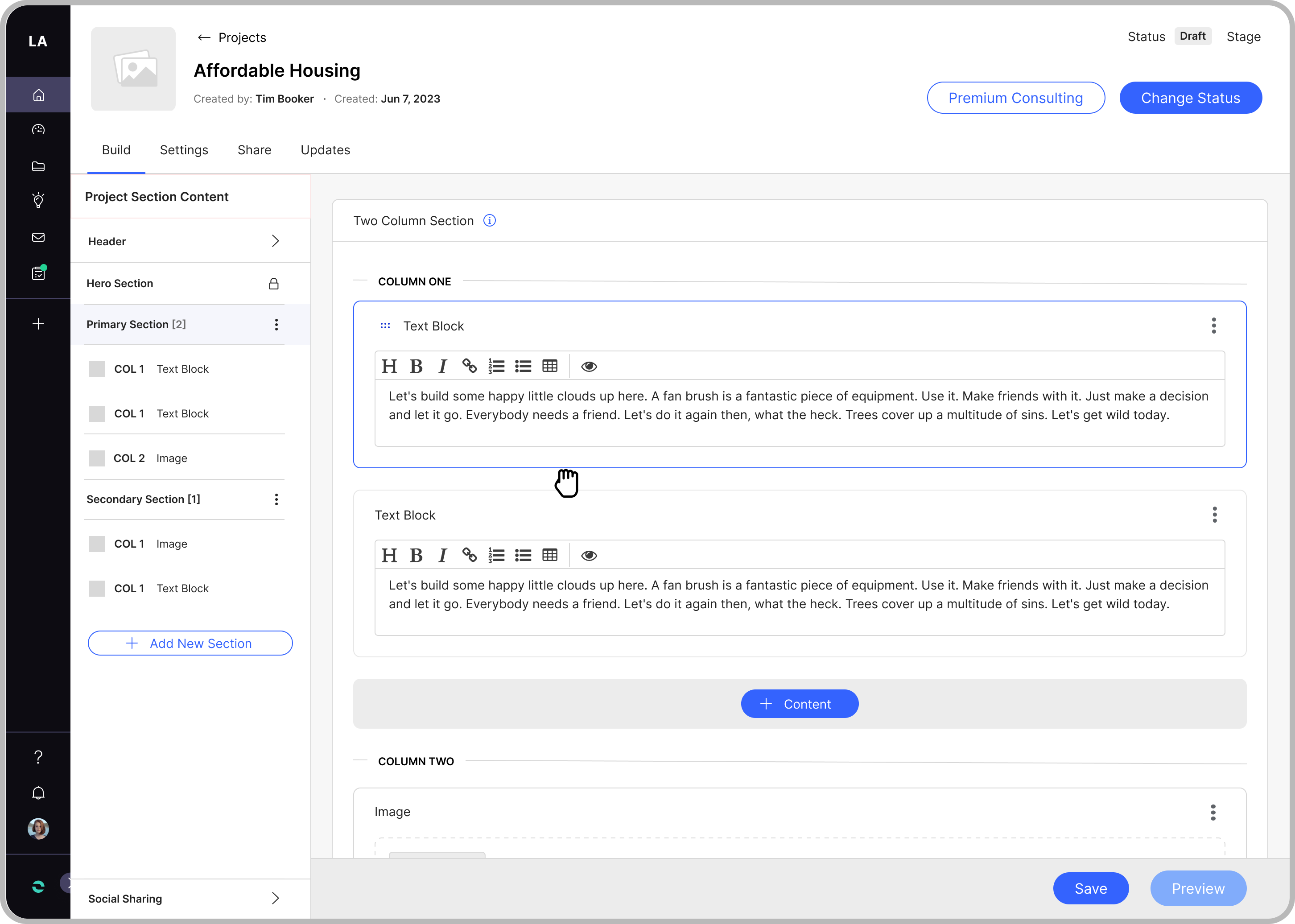This screenshot has width=1295, height=924.
Task: Open the notifications bell icon
Action: click(x=38, y=792)
